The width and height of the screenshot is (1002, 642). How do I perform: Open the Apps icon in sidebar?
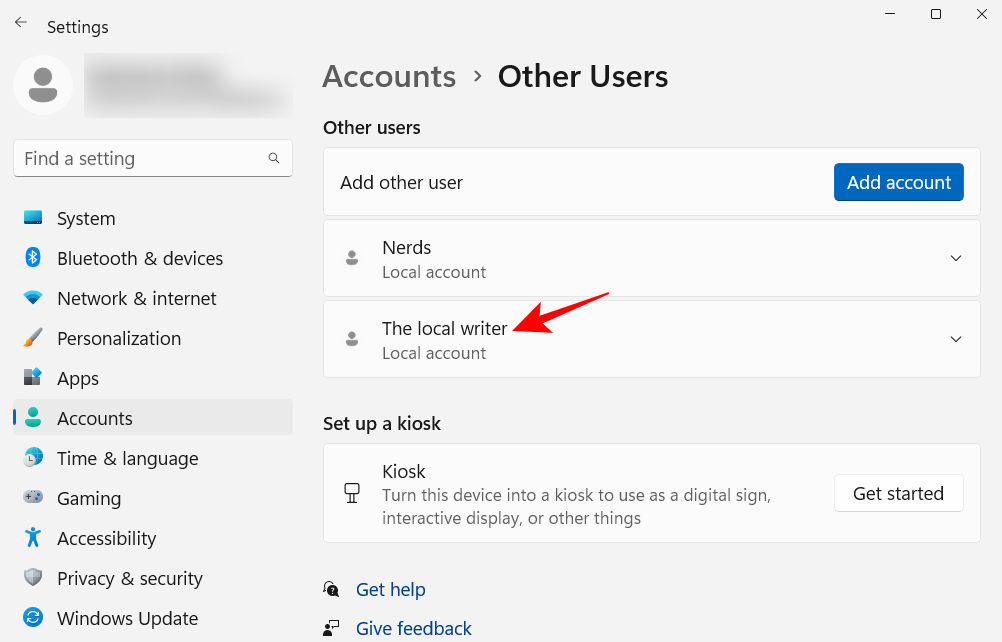coord(33,378)
